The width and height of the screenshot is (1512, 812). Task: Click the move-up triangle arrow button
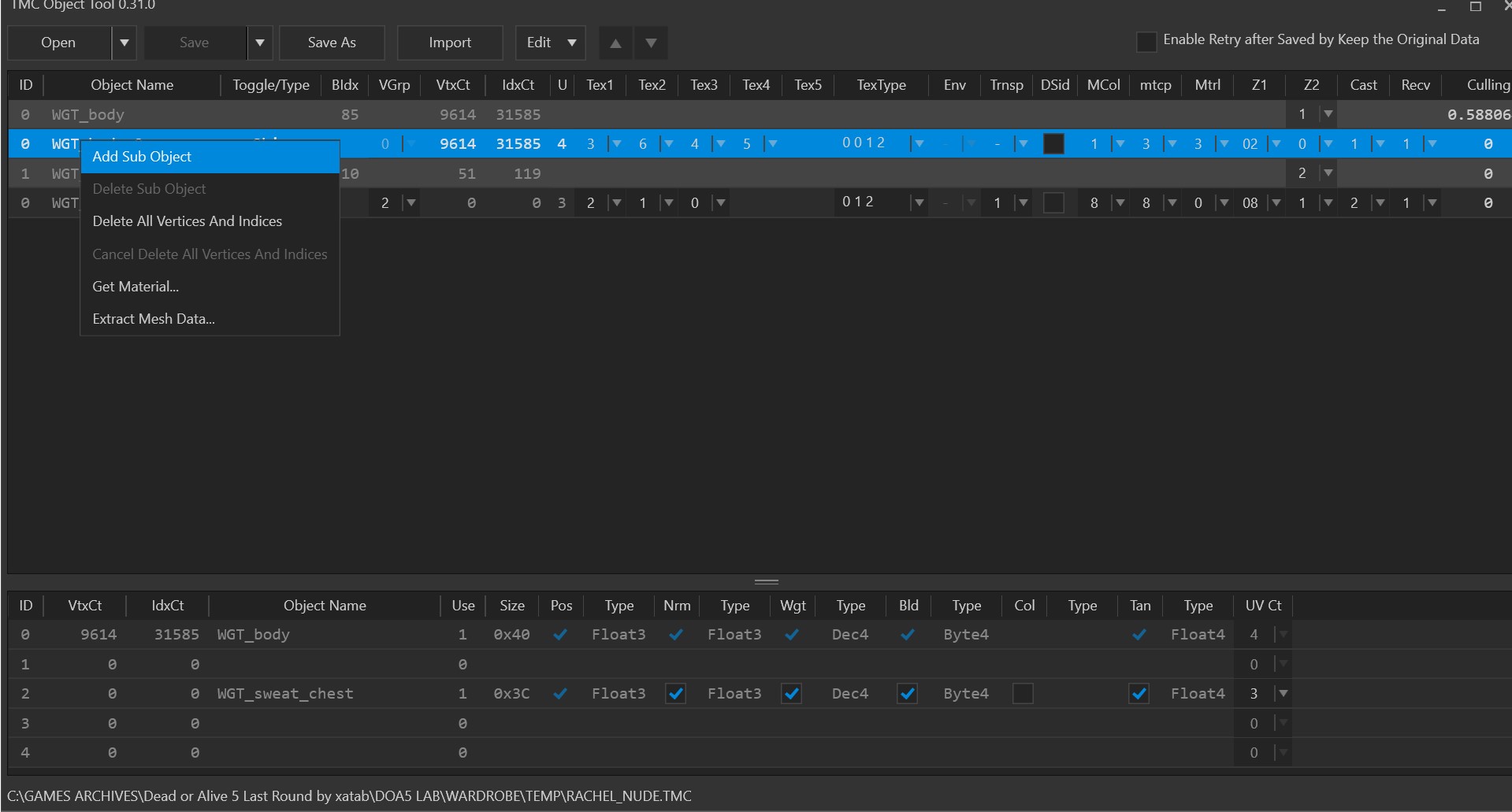tap(615, 43)
